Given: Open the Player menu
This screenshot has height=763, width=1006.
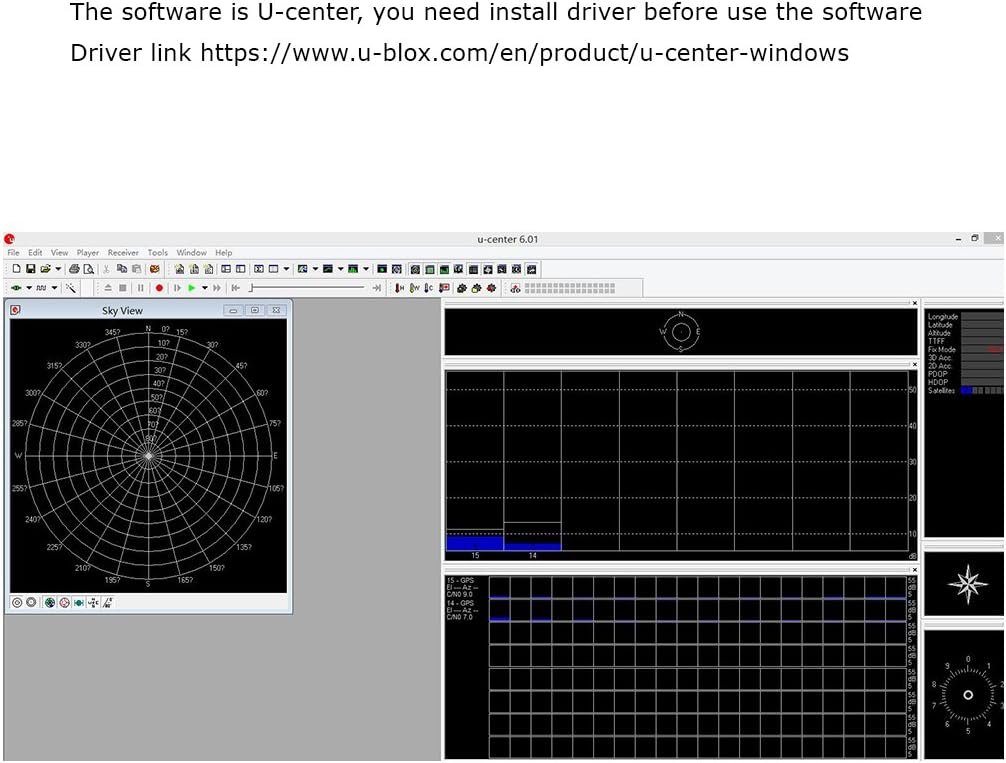Looking at the screenshot, I should (87, 253).
